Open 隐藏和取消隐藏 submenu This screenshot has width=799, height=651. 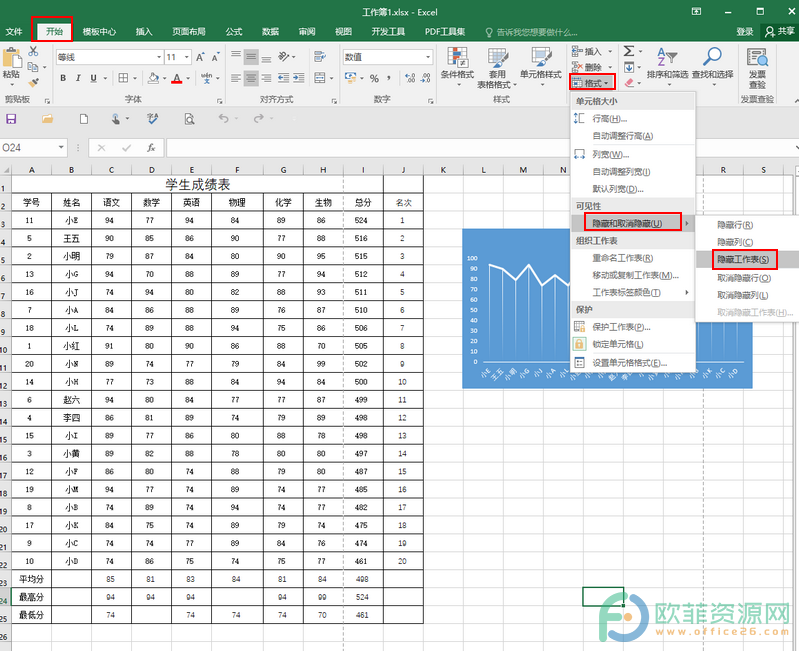(633, 223)
